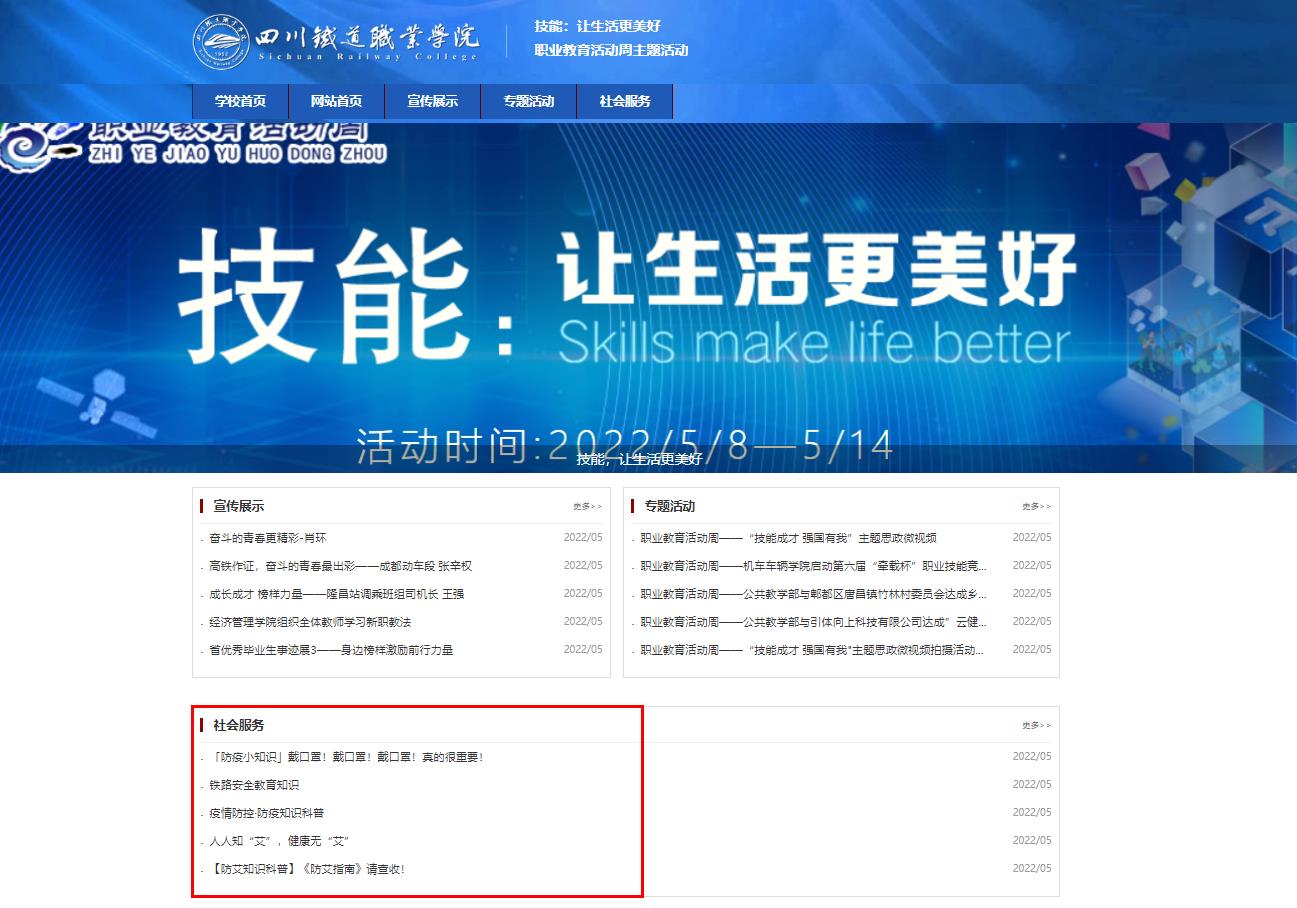Open the 机车车辆学院 职业技能竞赛 article
The image size is (1297, 908).
813,566
